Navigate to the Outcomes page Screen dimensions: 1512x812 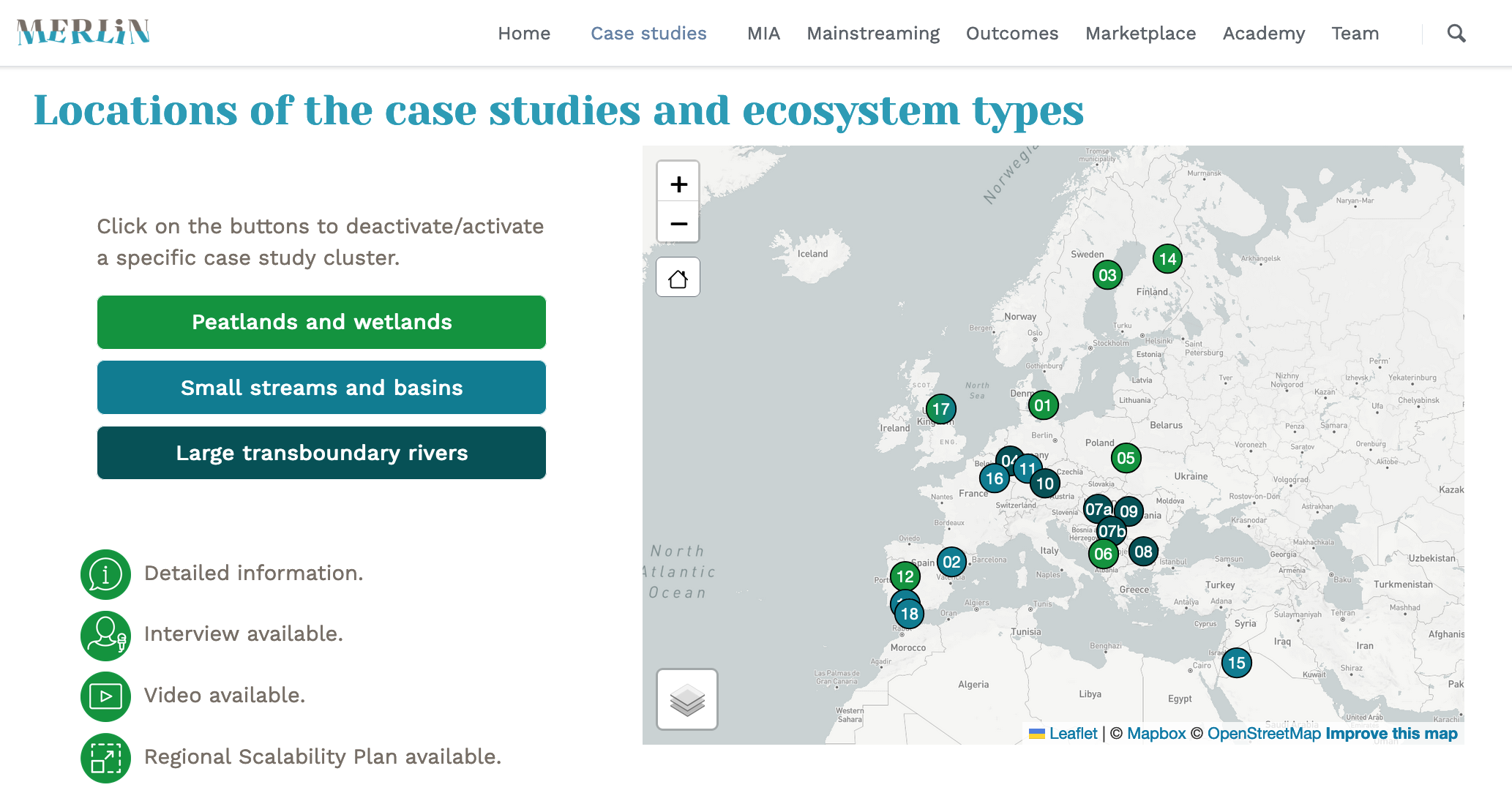point(1012,33)
